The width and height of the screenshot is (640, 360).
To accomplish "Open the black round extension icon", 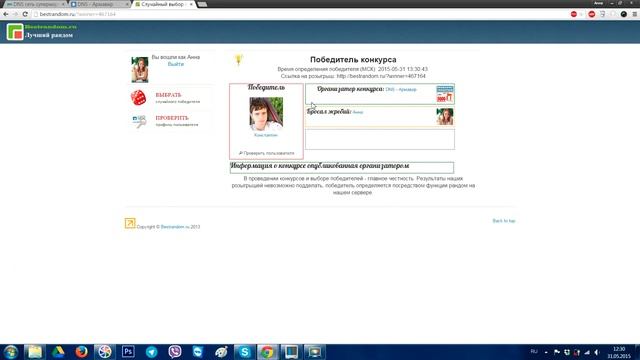I will pos(624,14).
